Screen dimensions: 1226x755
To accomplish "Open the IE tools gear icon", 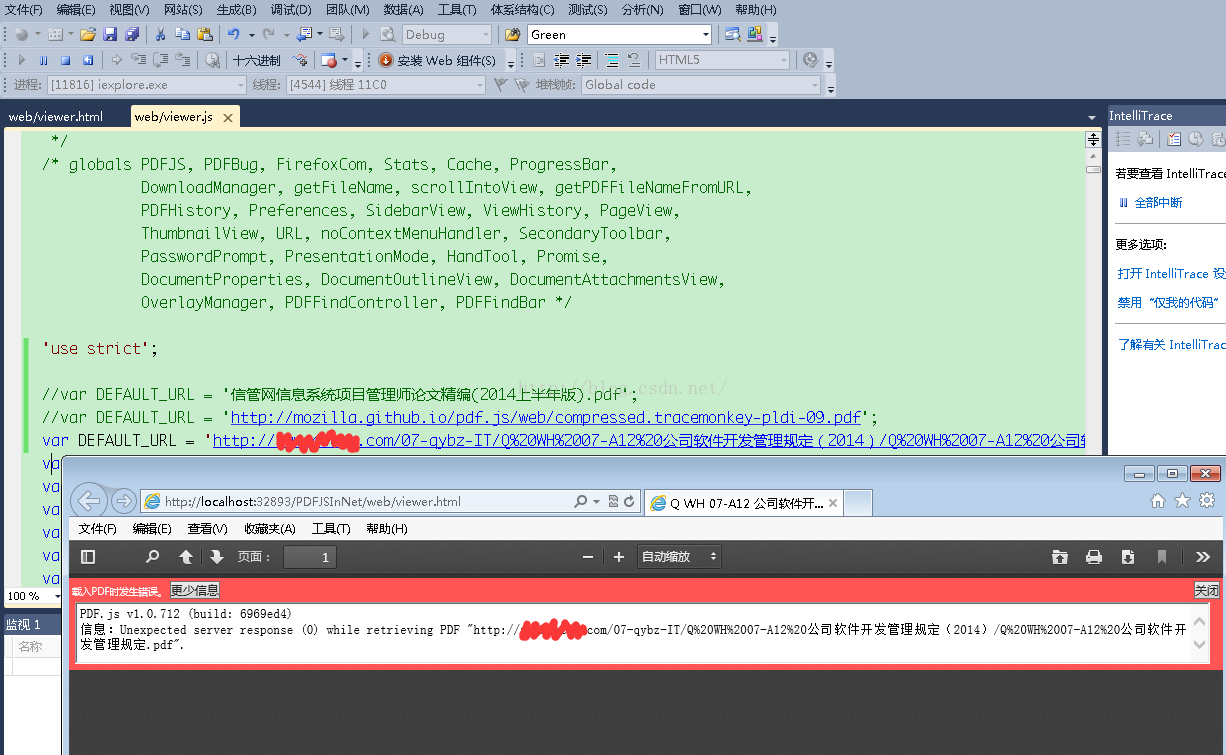I will click(x=1207, y=501).
